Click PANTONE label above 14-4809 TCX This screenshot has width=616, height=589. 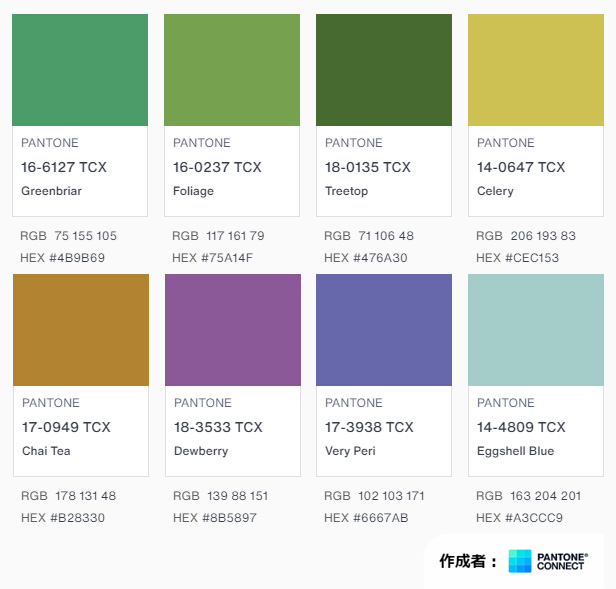506,403
